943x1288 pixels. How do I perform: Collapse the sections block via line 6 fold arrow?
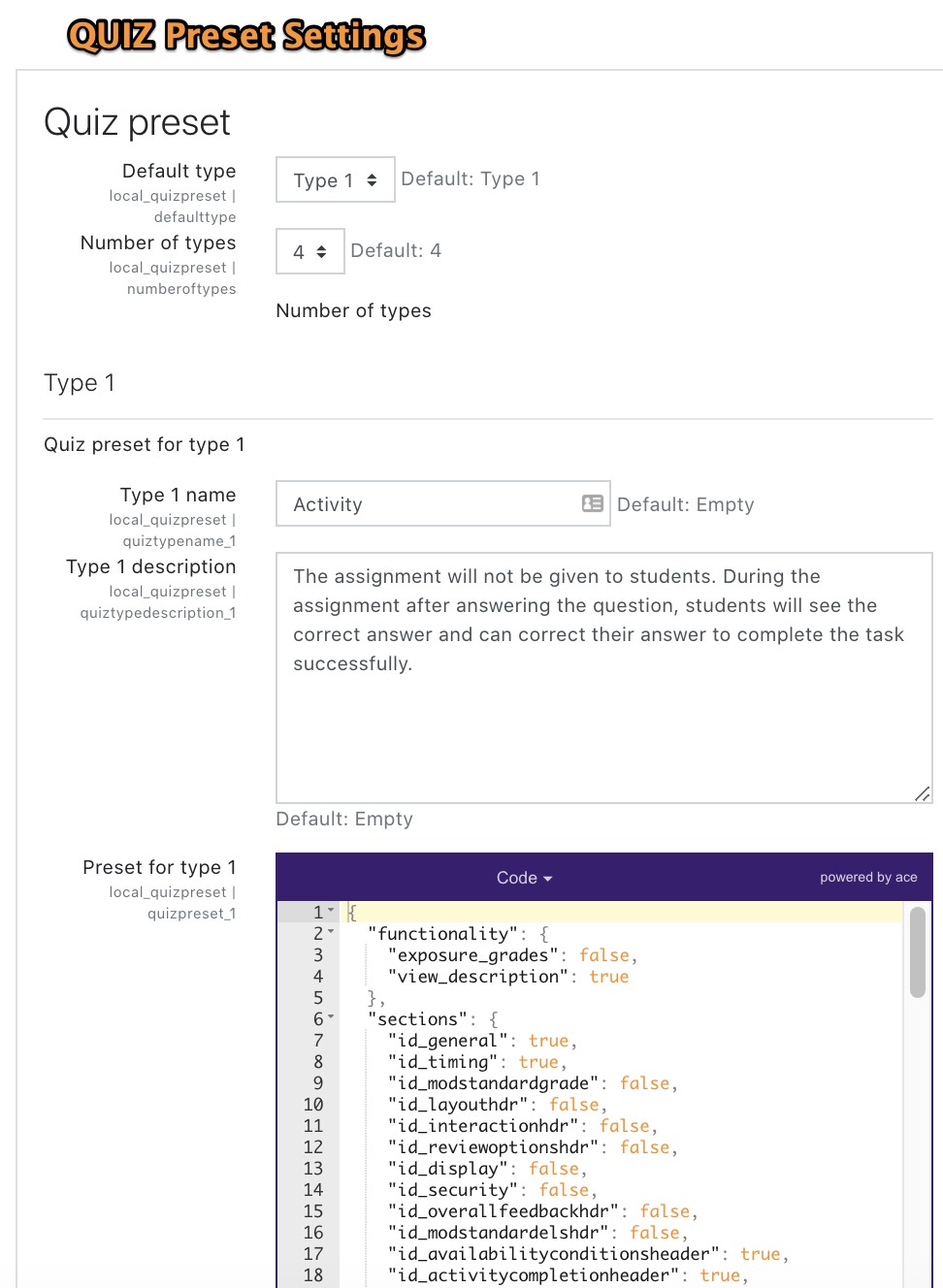tap(332, 1016)
